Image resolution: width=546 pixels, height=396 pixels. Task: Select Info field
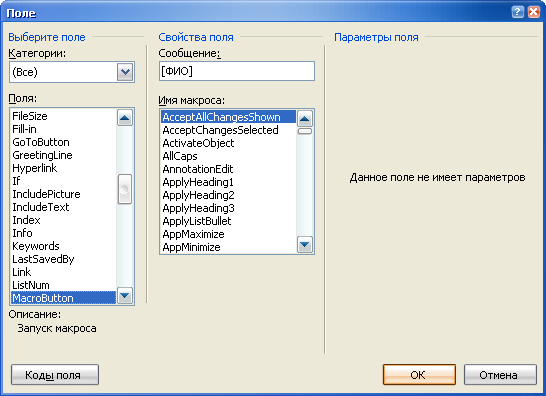[64, 233]
